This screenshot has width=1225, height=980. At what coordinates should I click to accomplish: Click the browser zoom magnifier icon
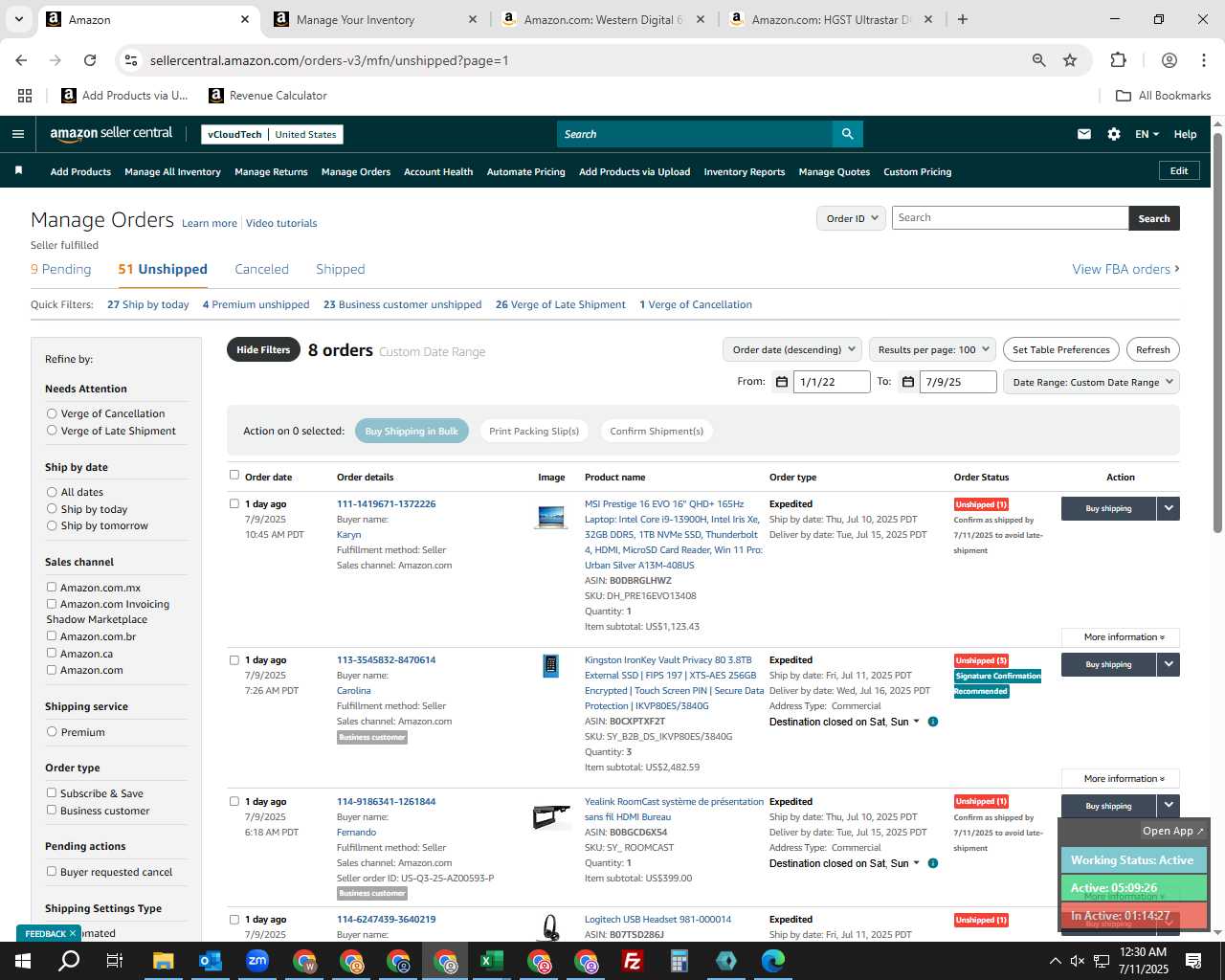(1038, 60)
